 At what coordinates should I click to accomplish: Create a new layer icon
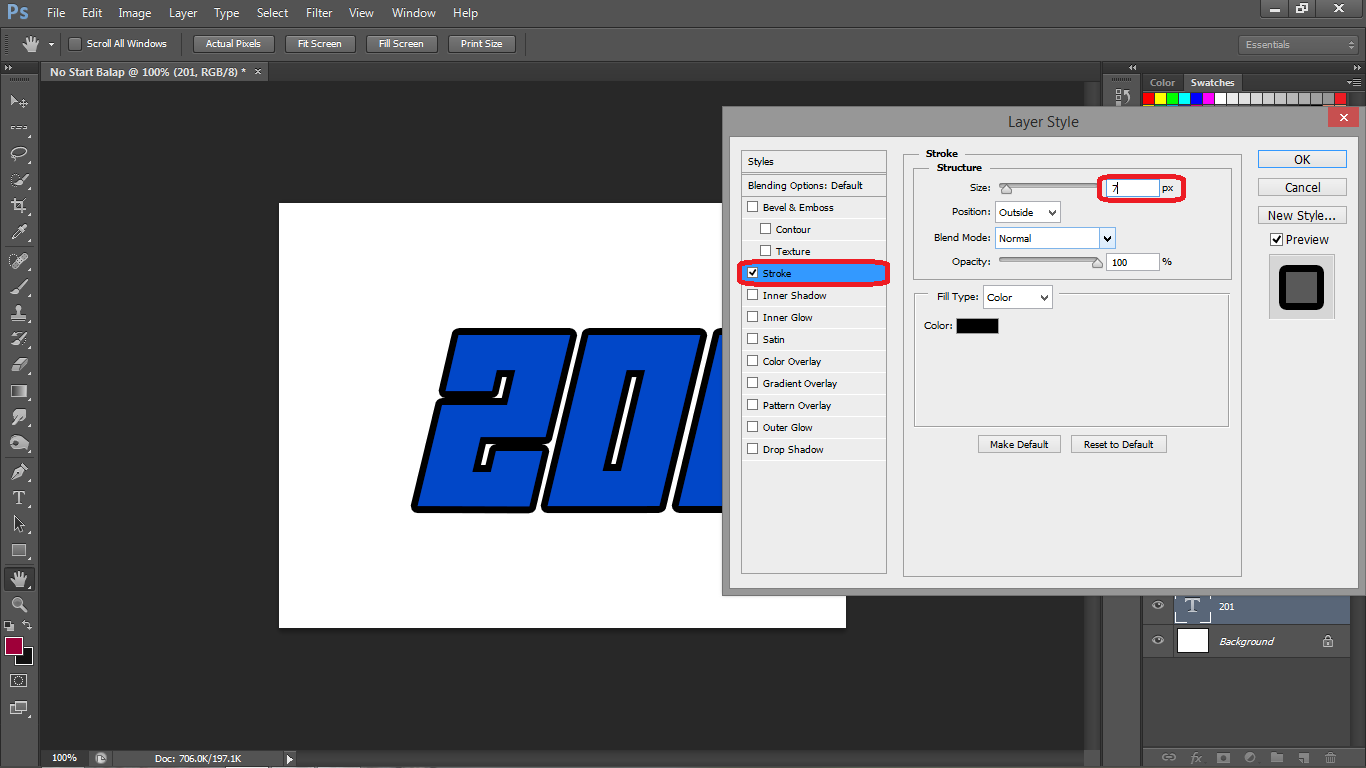click(1303, 758)
